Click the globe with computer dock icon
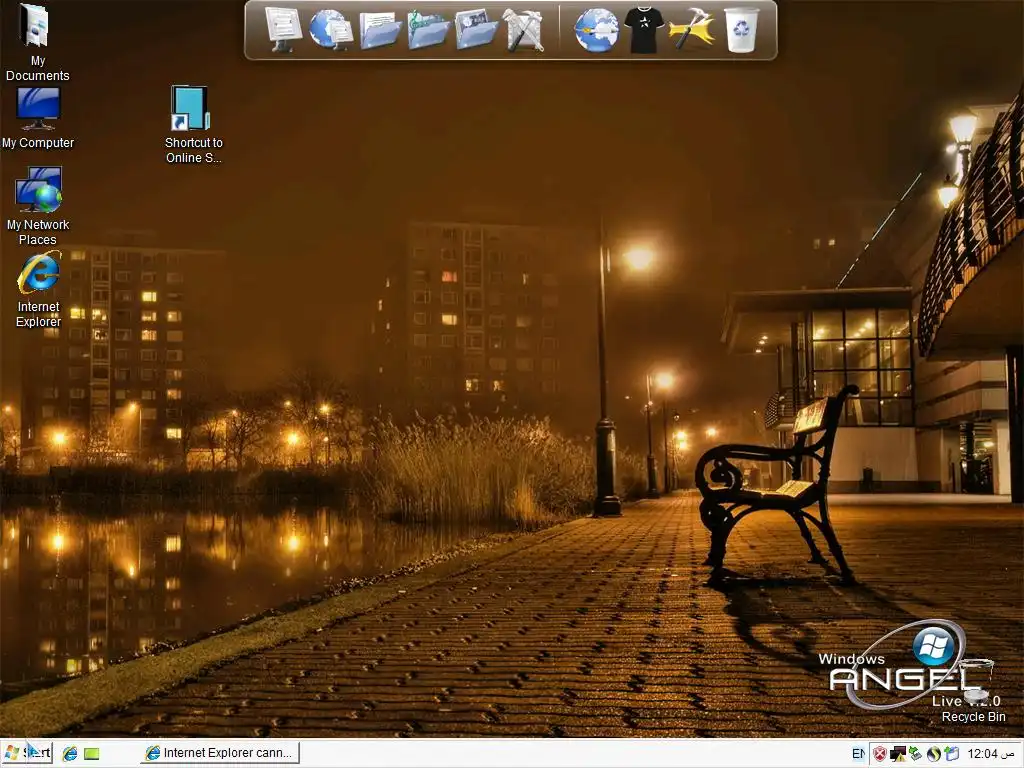This screenshot has width=1024, height=768. coord(331,29)
